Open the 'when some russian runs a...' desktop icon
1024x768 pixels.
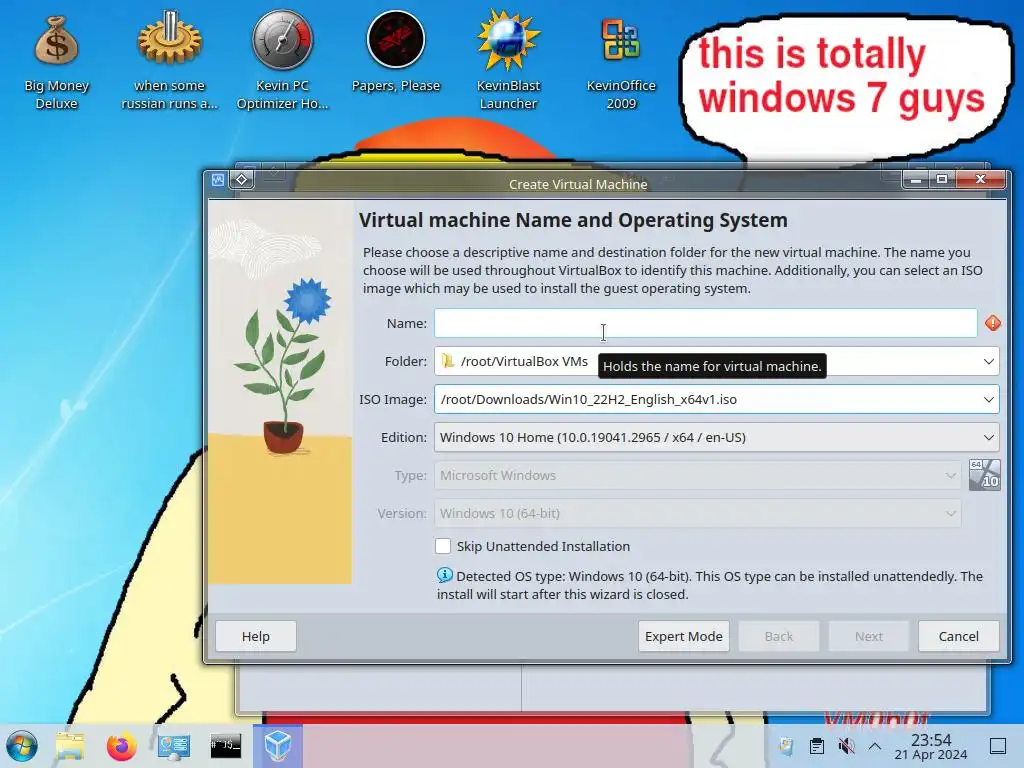[170, 62]
